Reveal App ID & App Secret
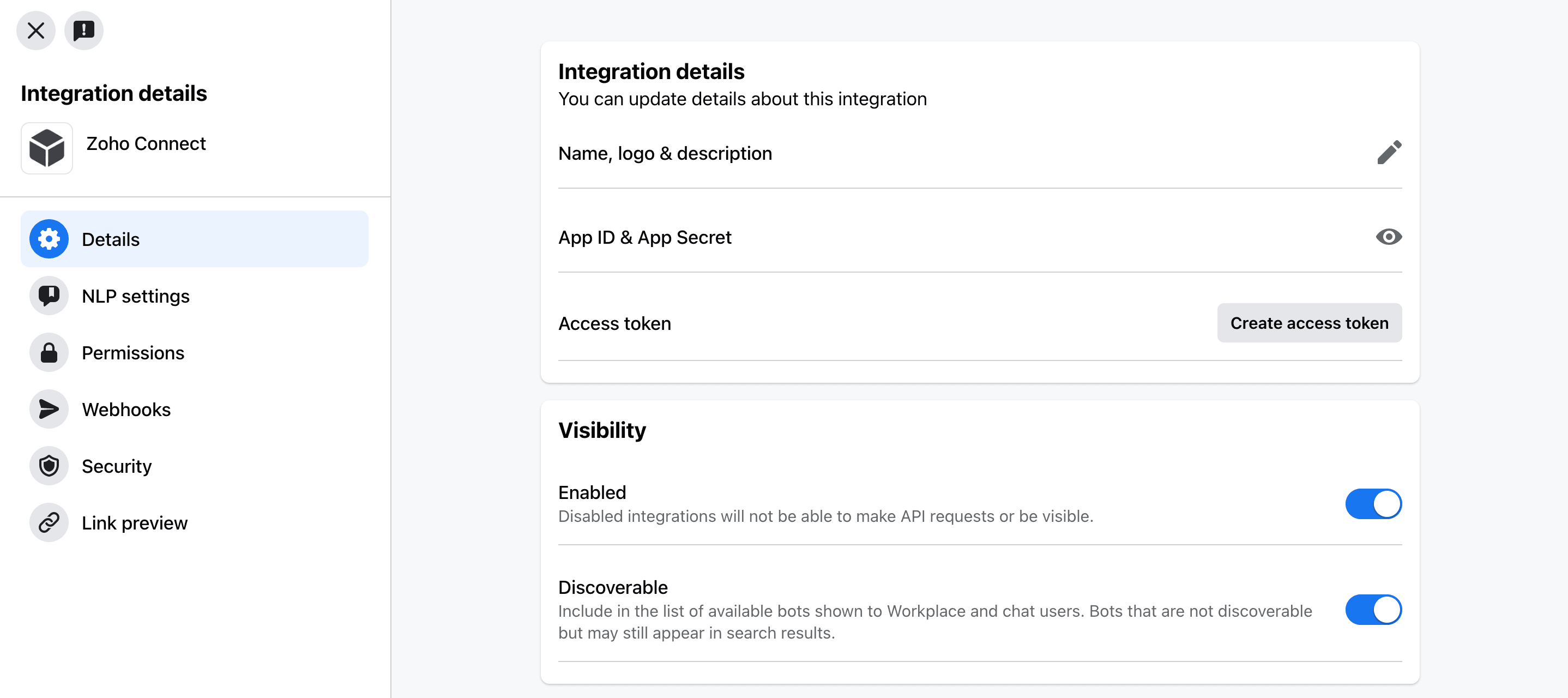 tap(1389, 237)
